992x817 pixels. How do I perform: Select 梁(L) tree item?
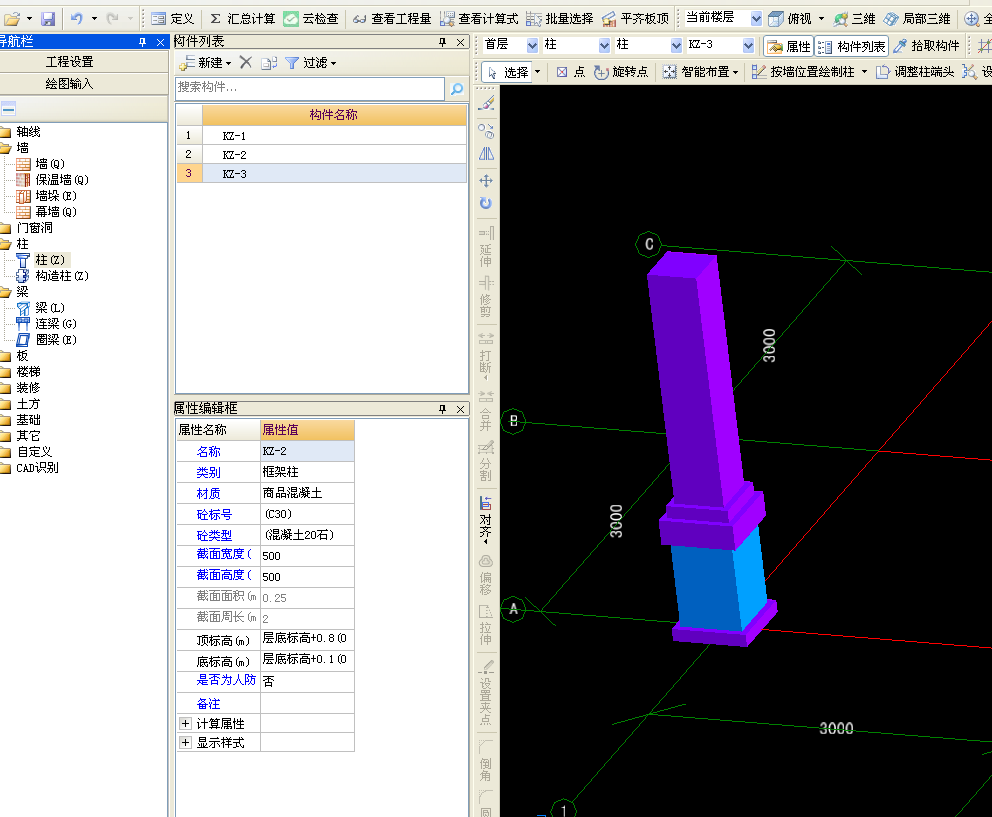pos(40,308)
